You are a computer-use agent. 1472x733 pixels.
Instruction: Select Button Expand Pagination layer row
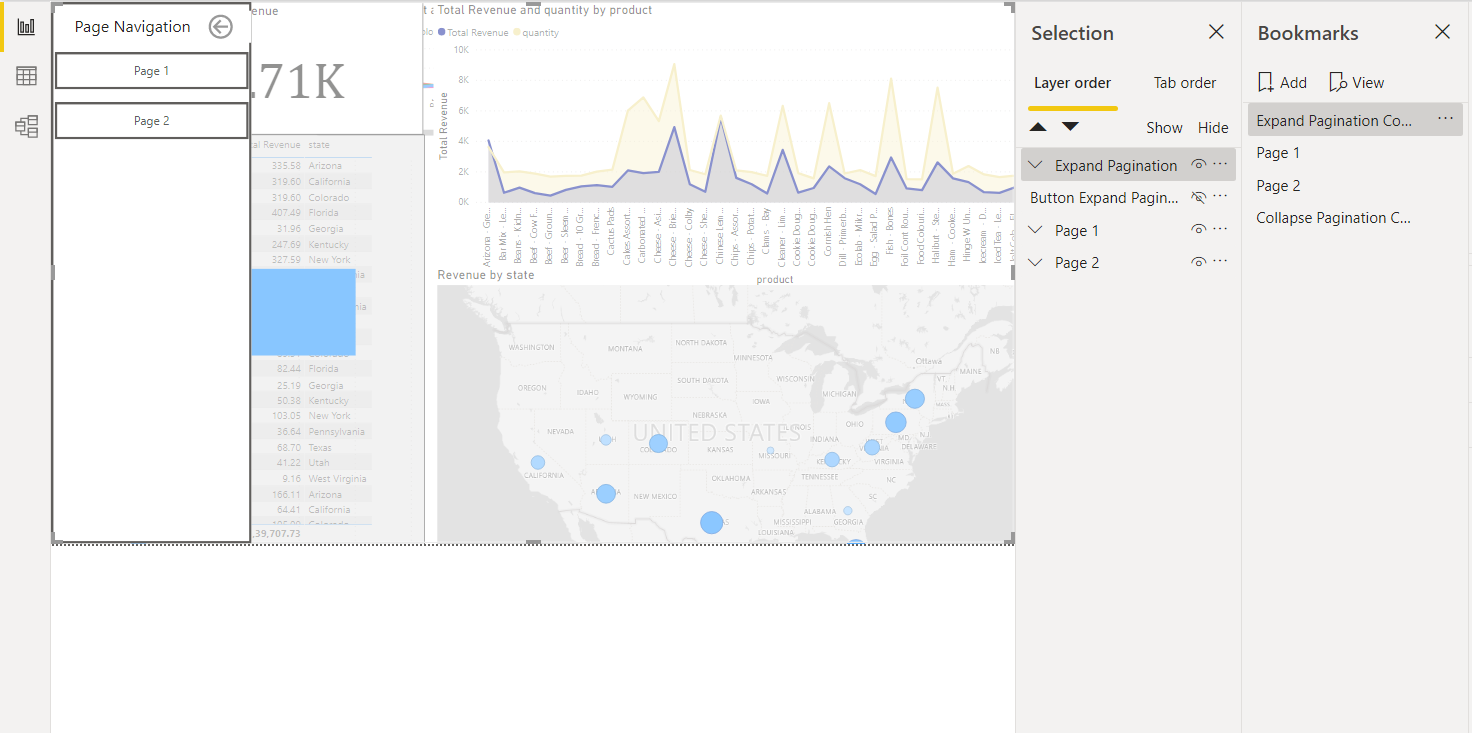(x=1128, y=197)
